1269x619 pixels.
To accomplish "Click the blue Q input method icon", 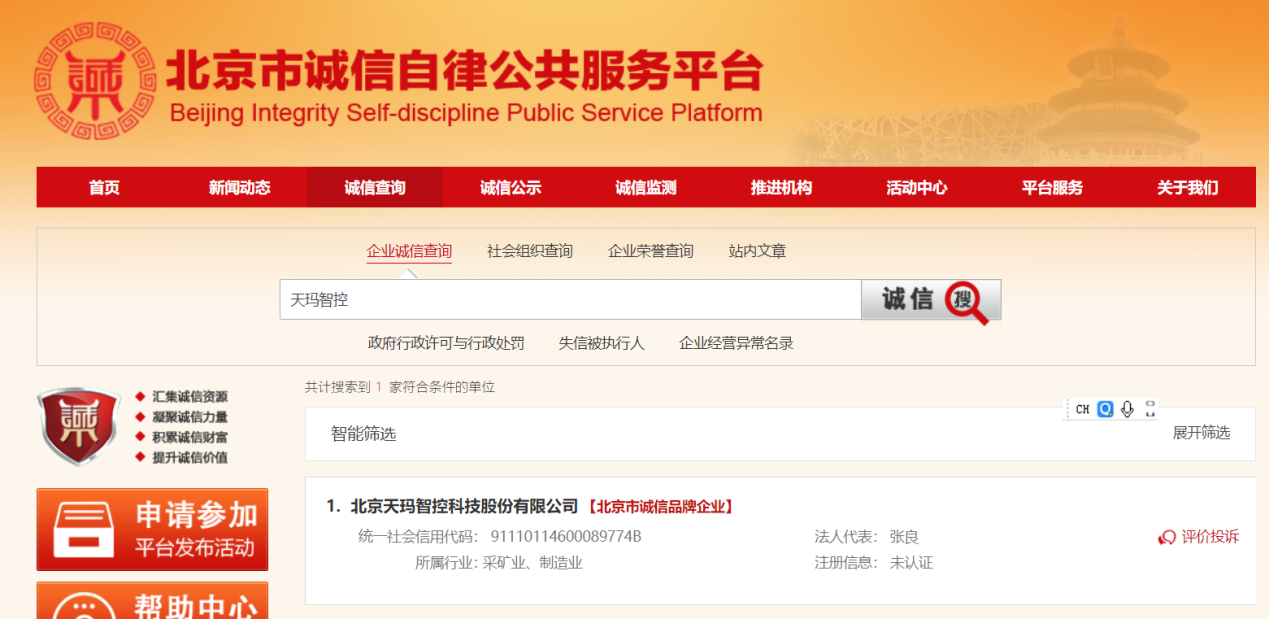I will tap(1105, 409).
